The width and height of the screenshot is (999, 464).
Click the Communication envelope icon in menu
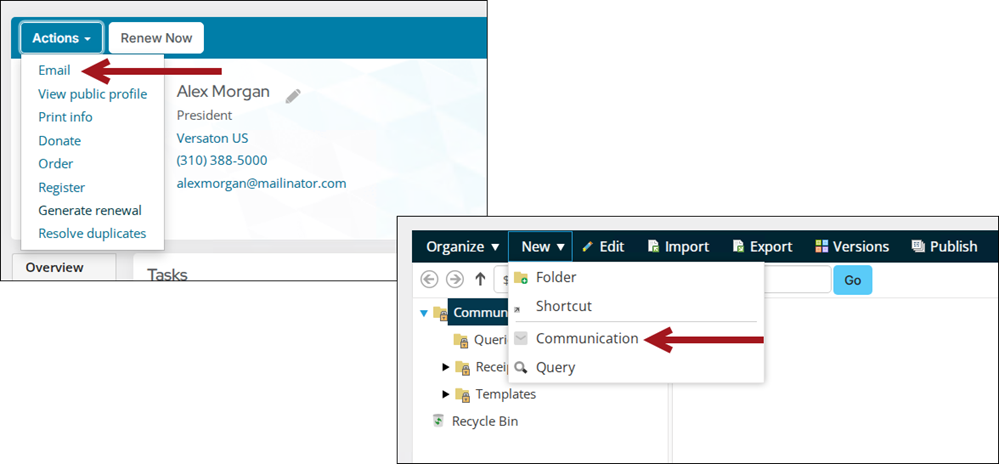[x=521, y=338]
